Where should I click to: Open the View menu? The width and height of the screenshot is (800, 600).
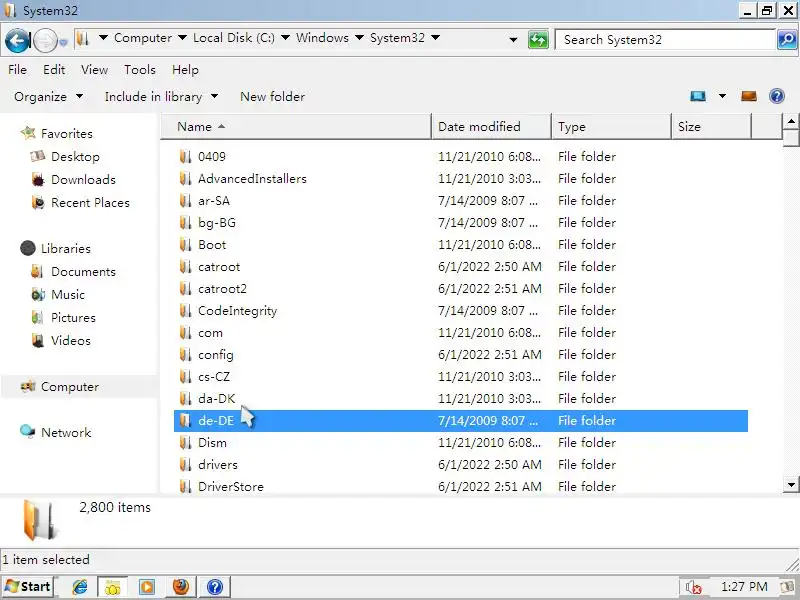tap(94, 70)
